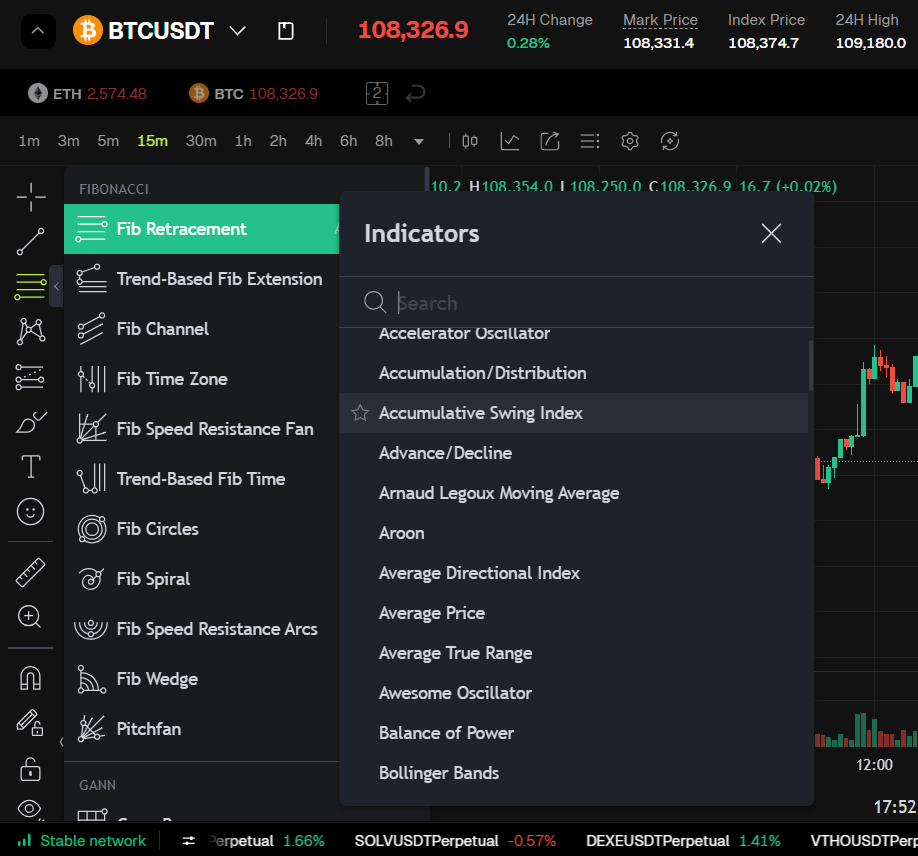
Task: Add Accumulation/Distribution indicator
Action: click(574, 373)
